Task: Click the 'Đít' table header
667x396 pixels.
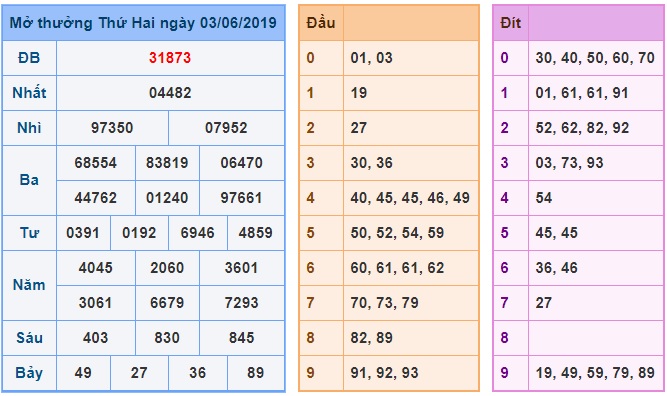Action: tap(510, 23)
